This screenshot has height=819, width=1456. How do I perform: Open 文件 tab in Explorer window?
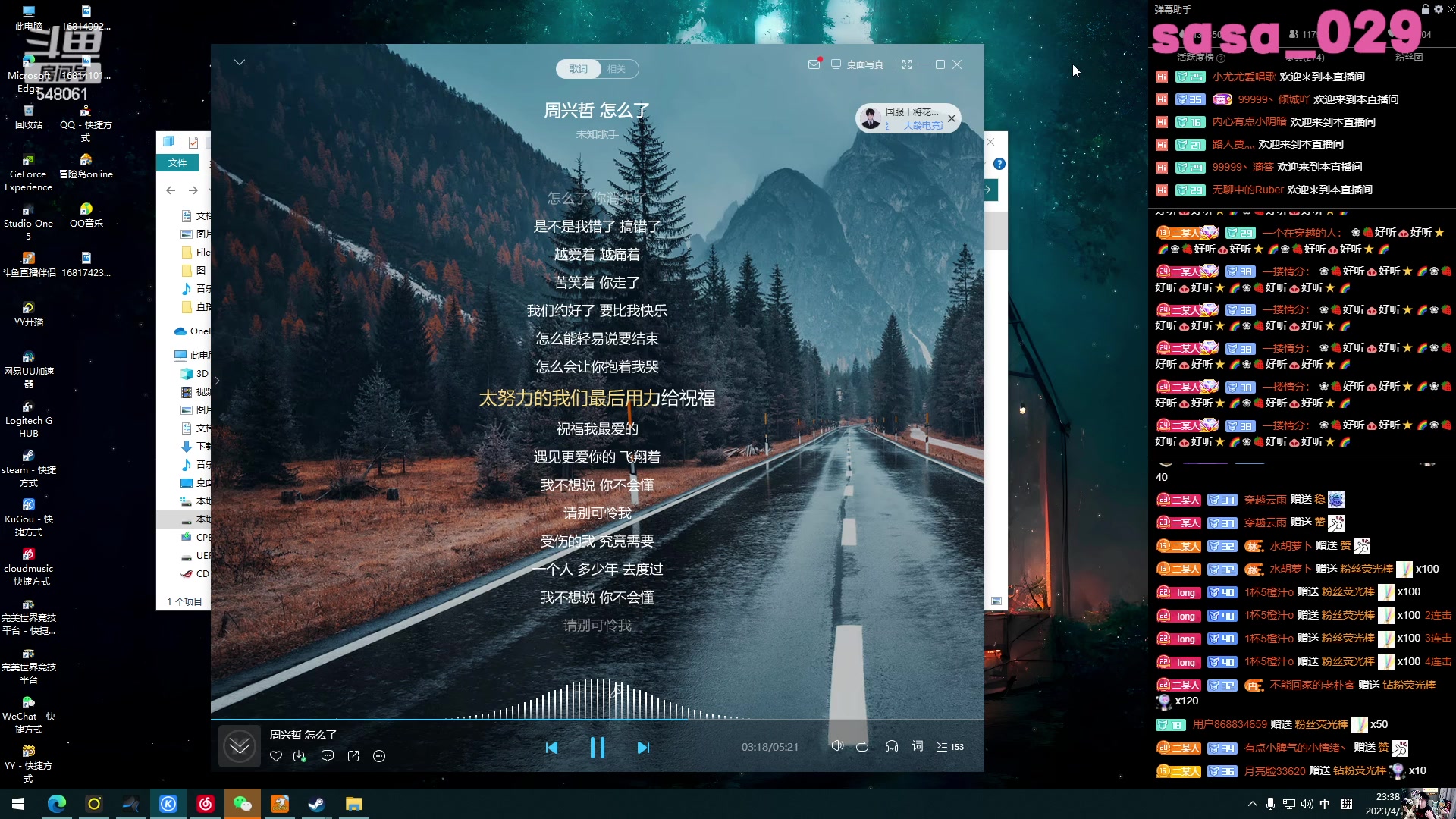(x=177, y=163)
